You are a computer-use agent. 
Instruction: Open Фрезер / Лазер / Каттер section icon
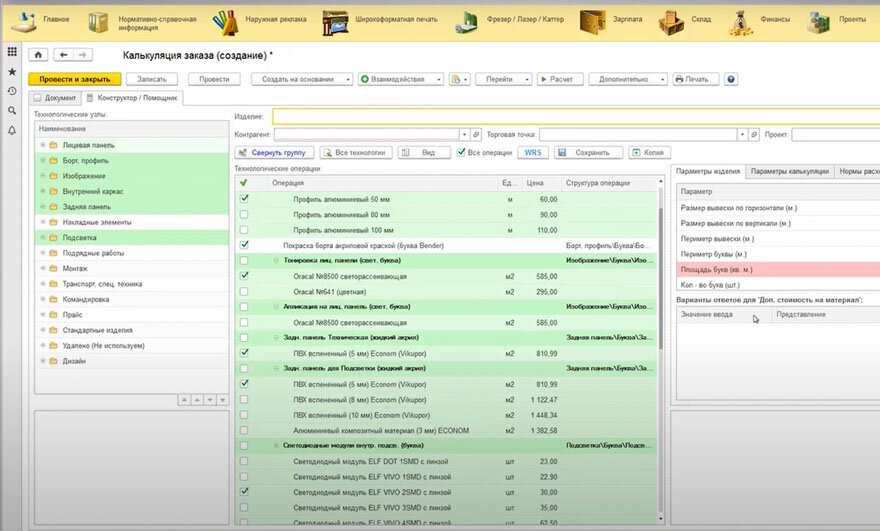point(466,22)
